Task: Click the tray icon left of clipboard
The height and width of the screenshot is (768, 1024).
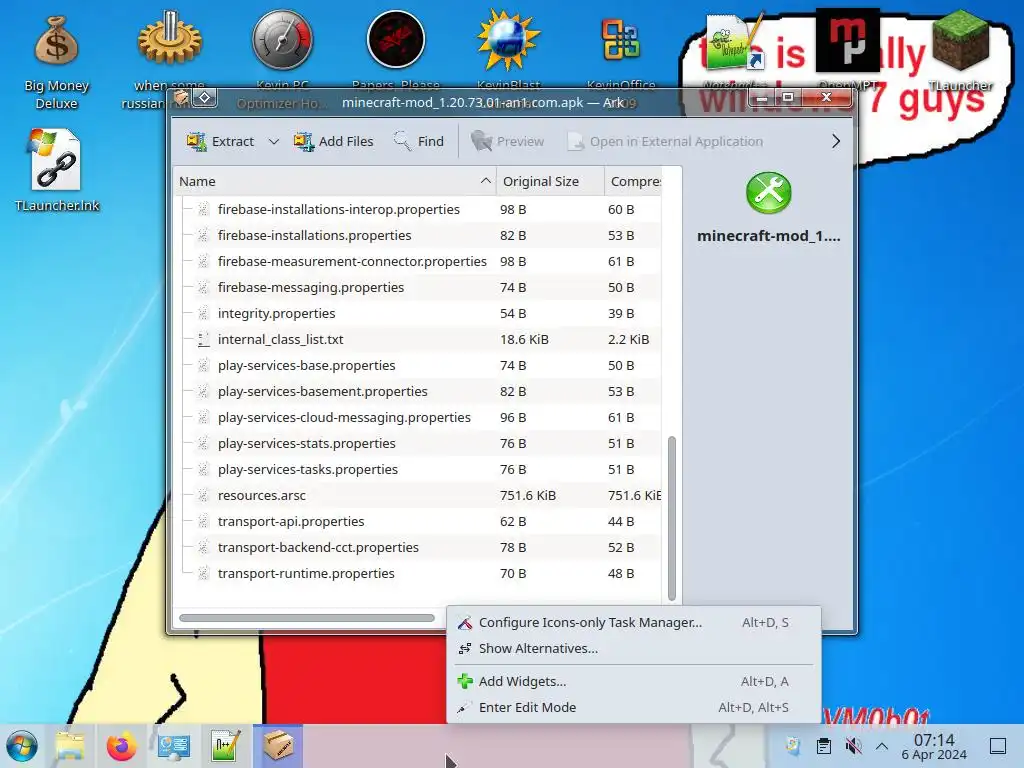Action: point(792,746)
